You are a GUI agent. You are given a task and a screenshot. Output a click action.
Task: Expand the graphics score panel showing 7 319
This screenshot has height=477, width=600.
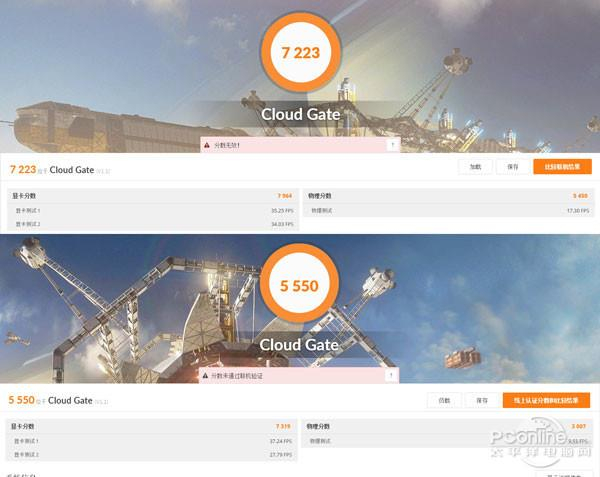click(x=152, y=426)
